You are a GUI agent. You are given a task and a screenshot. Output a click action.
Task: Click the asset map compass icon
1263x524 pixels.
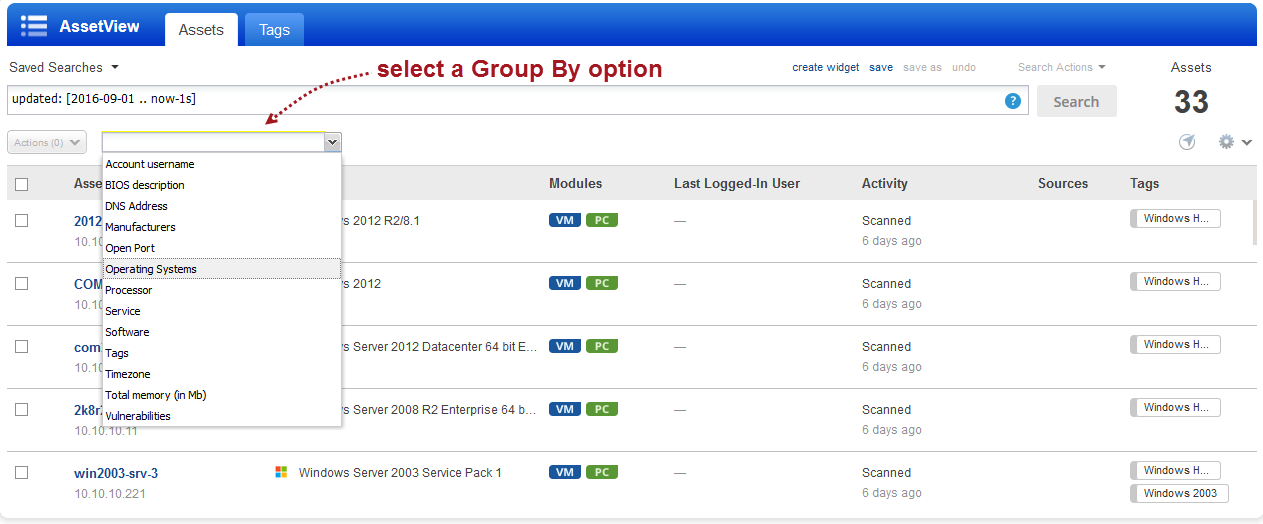[1187, 142]
